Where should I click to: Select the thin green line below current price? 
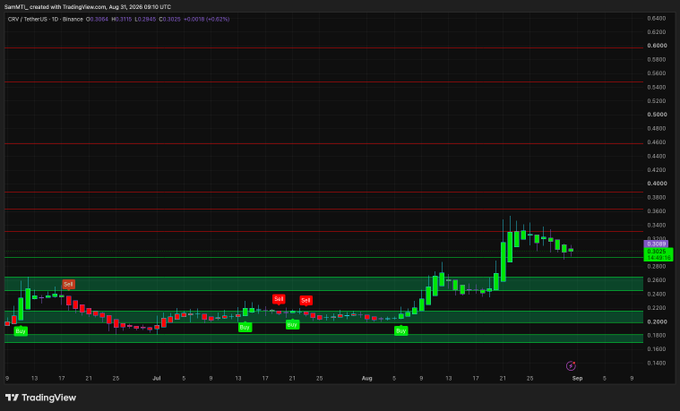coord(324,258)
